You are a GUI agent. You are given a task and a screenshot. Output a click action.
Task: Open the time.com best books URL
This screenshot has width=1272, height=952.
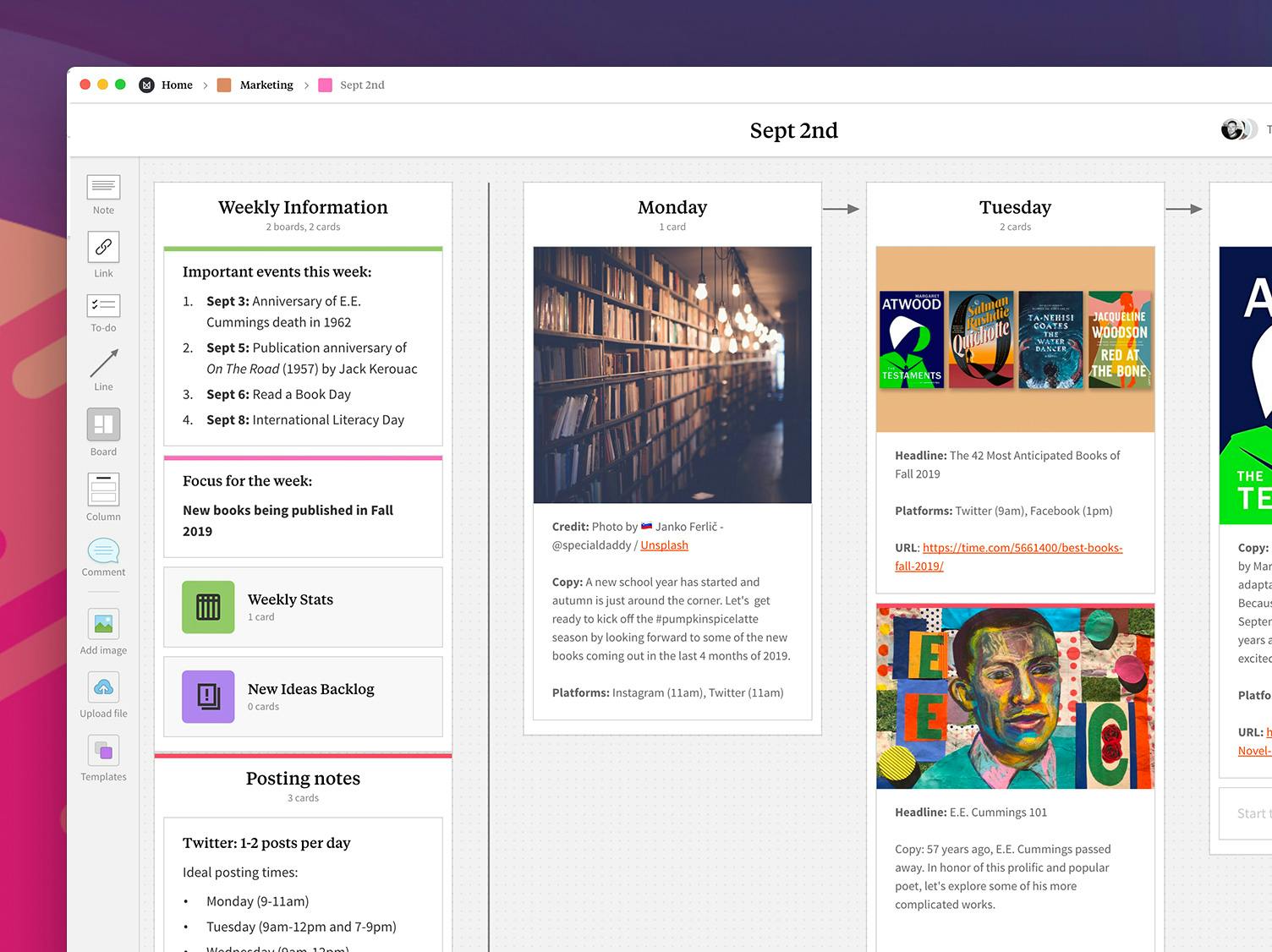(x=1008, y=557)
